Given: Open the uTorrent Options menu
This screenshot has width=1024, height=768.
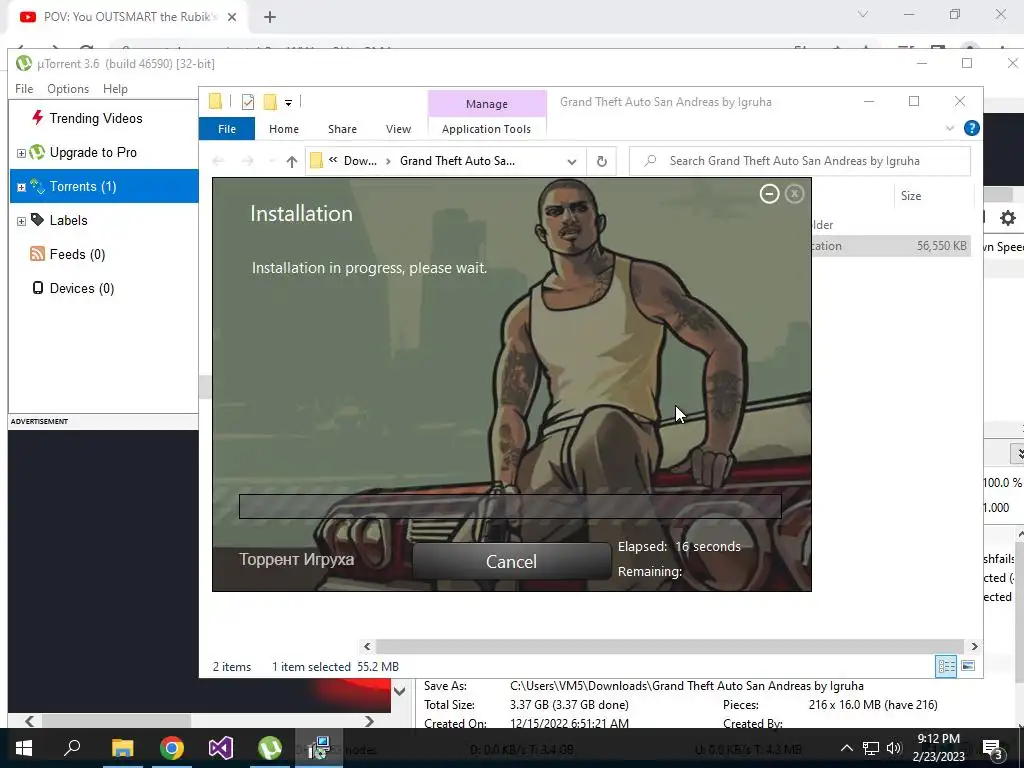Looking at the screenshot, I should coord(68,89).
